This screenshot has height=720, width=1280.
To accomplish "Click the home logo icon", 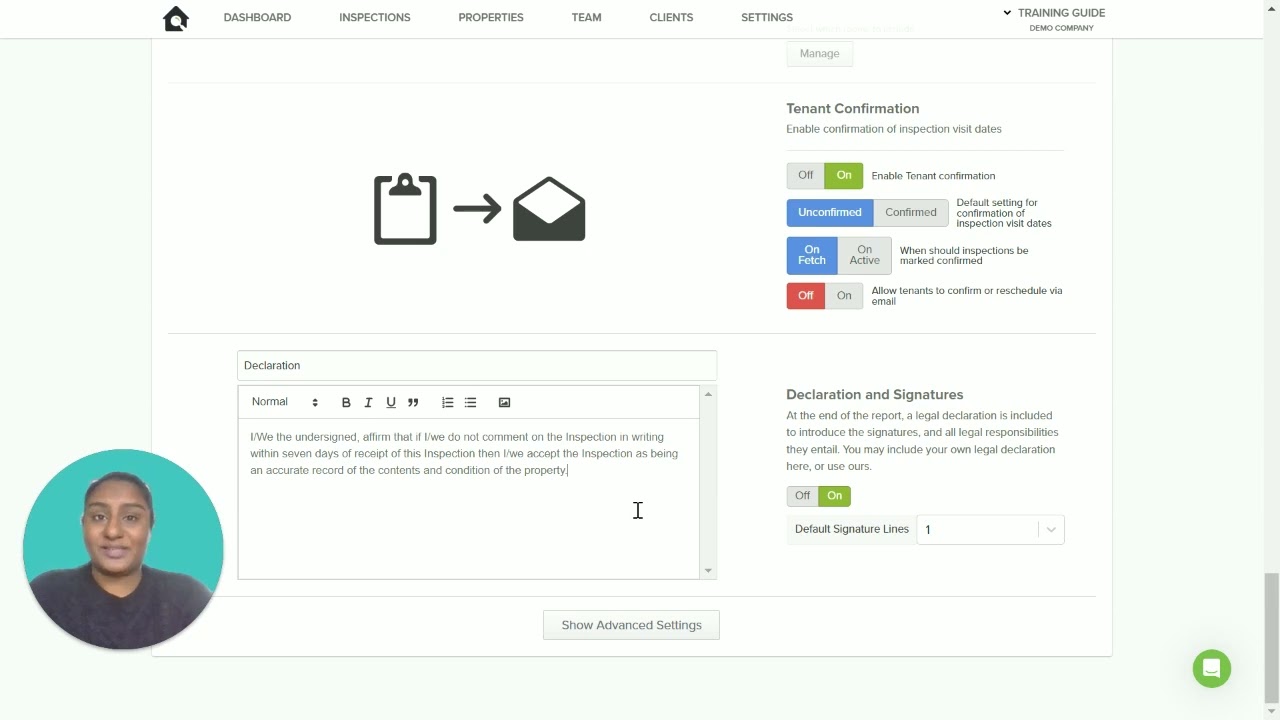I will click(176, 18).
